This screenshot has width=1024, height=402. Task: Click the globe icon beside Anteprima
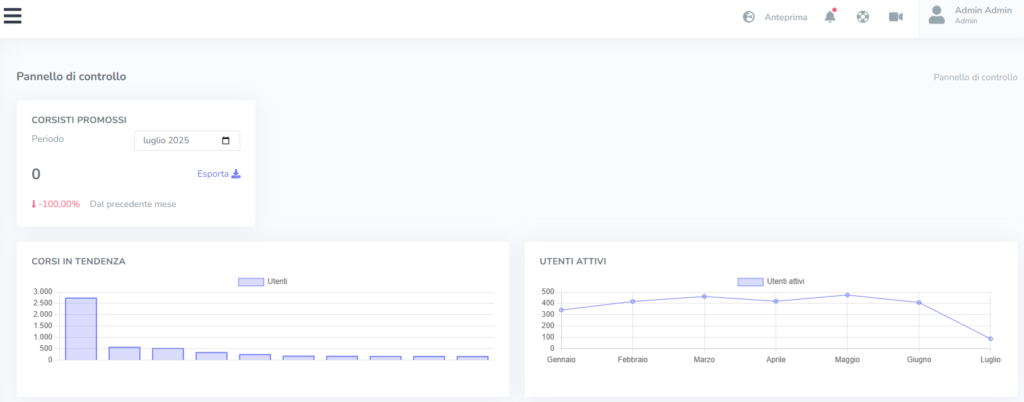coord(749,17)
